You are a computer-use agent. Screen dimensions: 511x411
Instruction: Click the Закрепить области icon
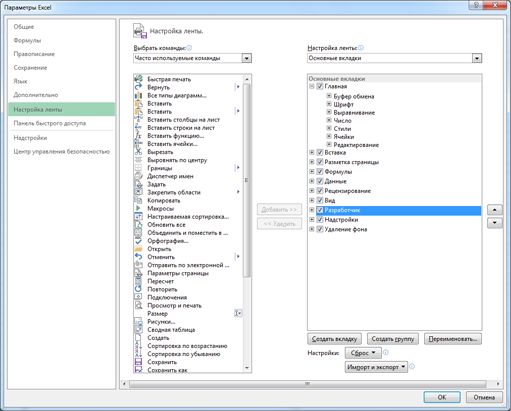138,192
